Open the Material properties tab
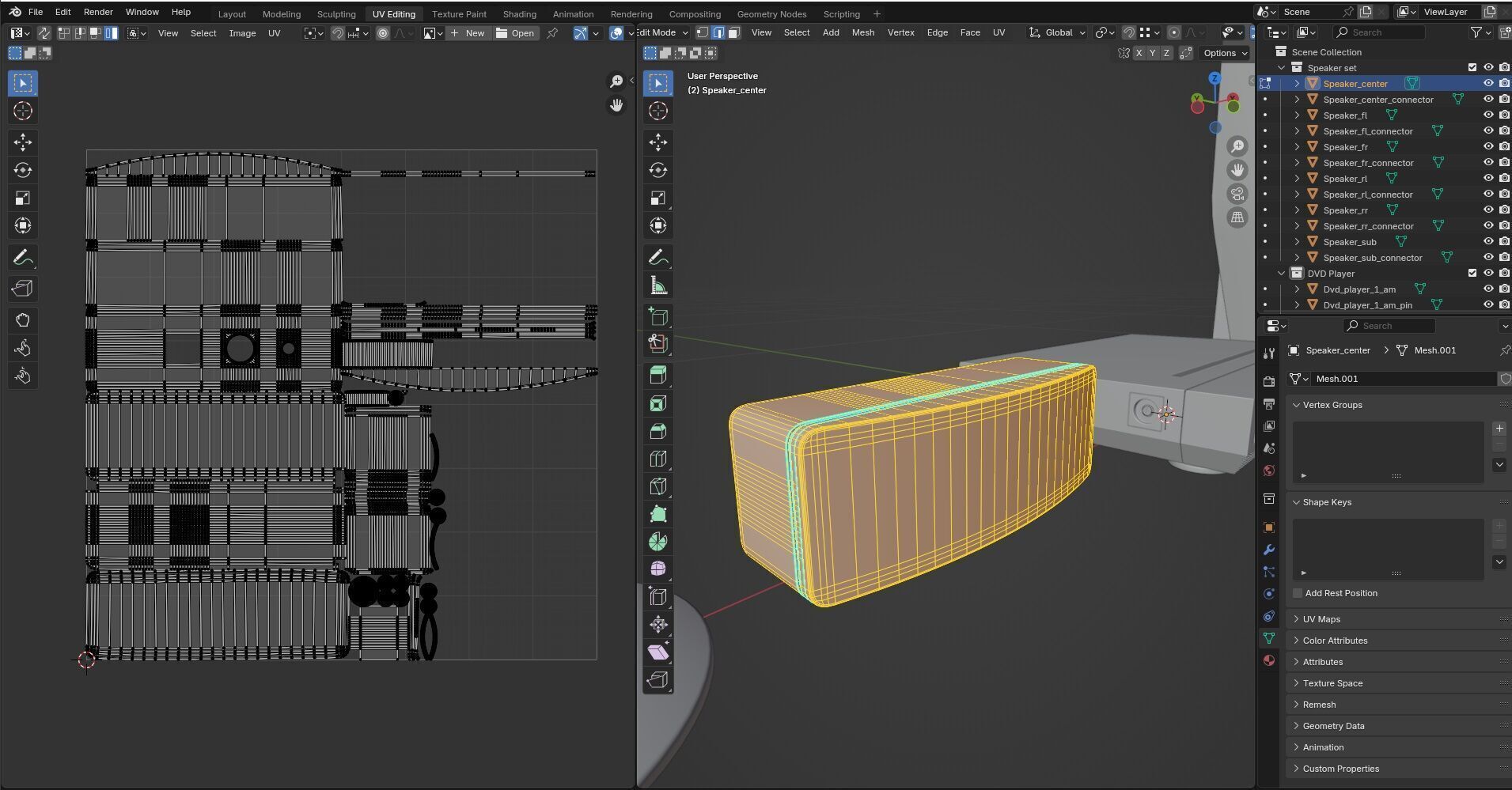The height and width of the screenshot is (790, 1512). tap(1269, 660)
